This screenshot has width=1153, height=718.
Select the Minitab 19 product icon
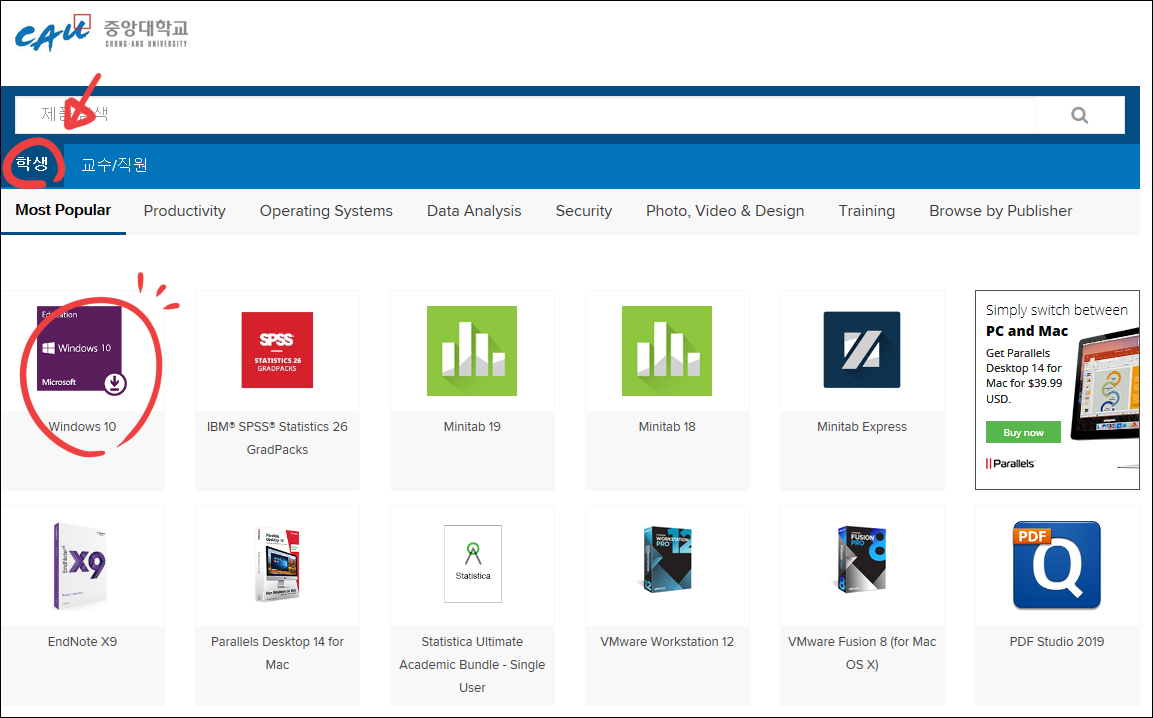point(472,351)
